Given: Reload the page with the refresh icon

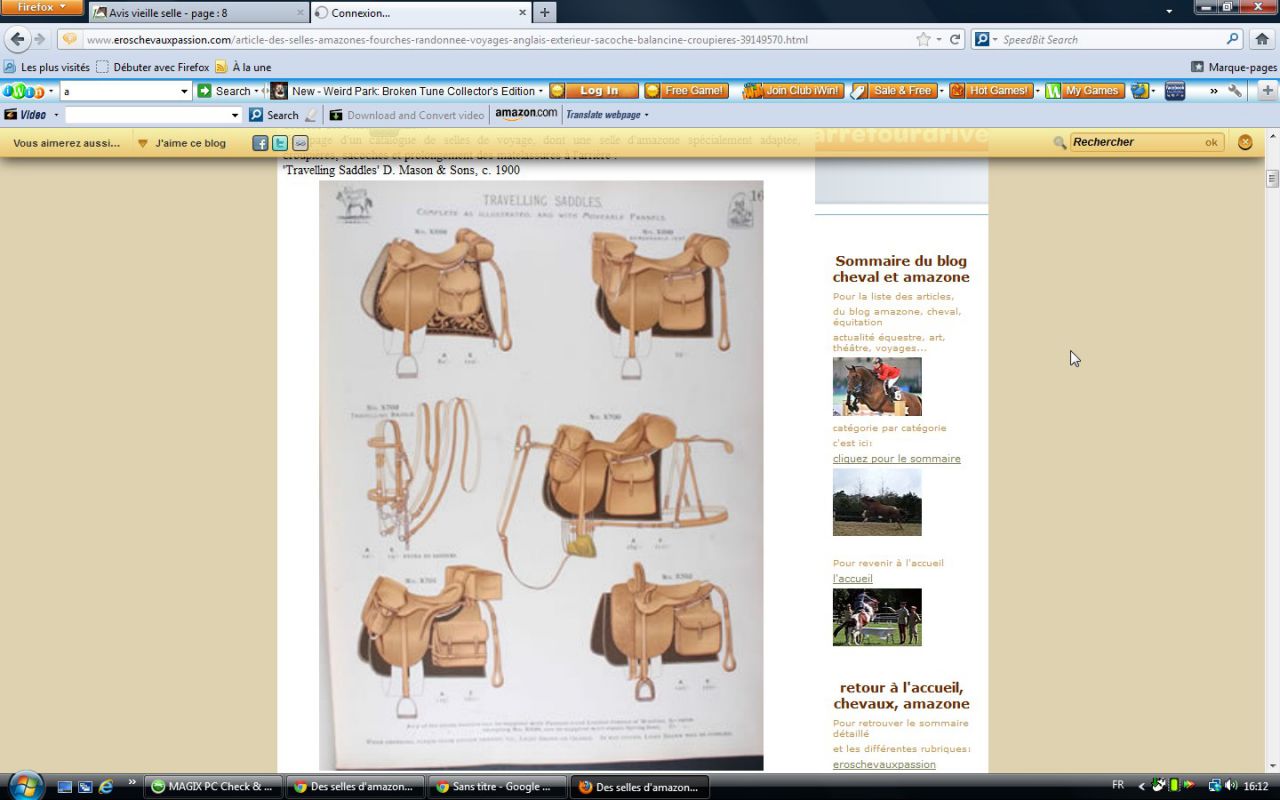Looking at the screenshot, I should (x=955, y=40).
